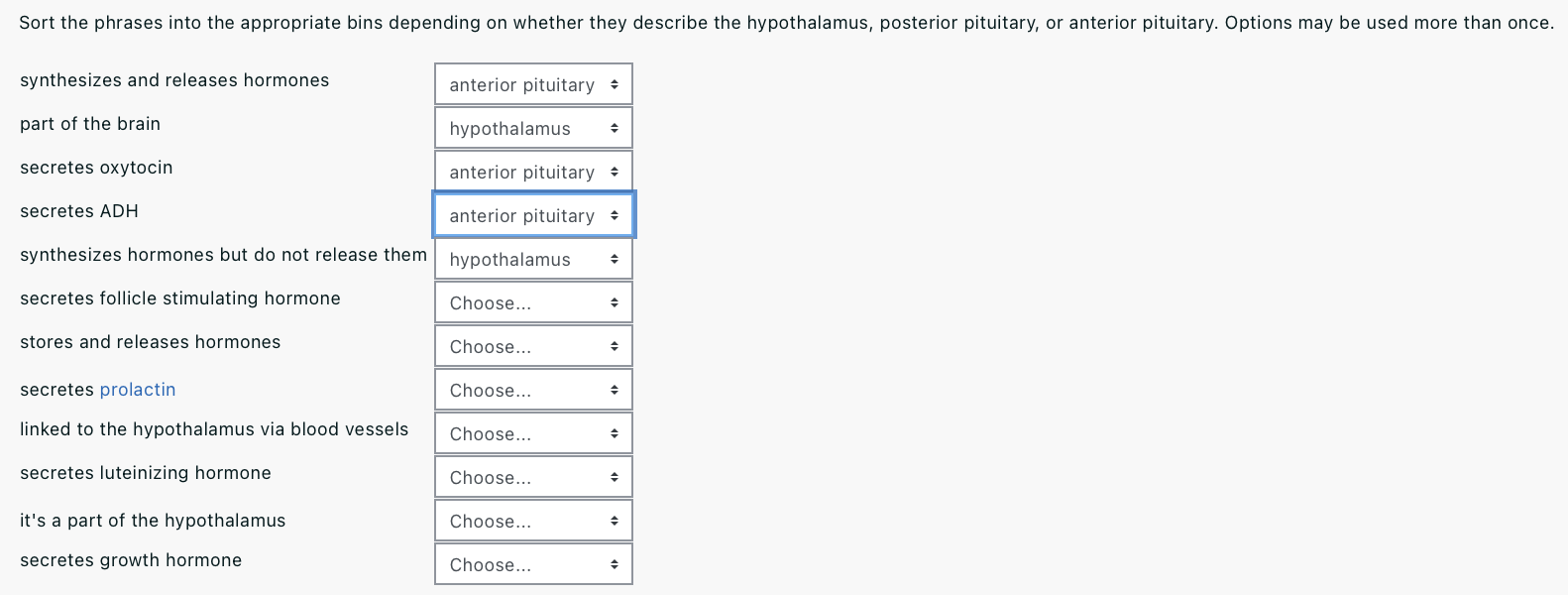
Task: Open dropdown for 'part of the brain'
Action: [533, 128]
